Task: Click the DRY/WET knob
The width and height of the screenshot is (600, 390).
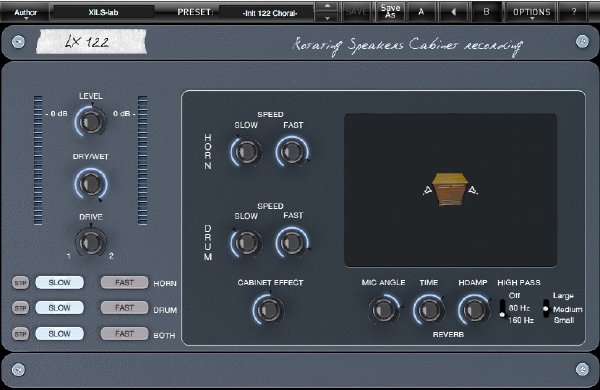Action: pos(91,184)
